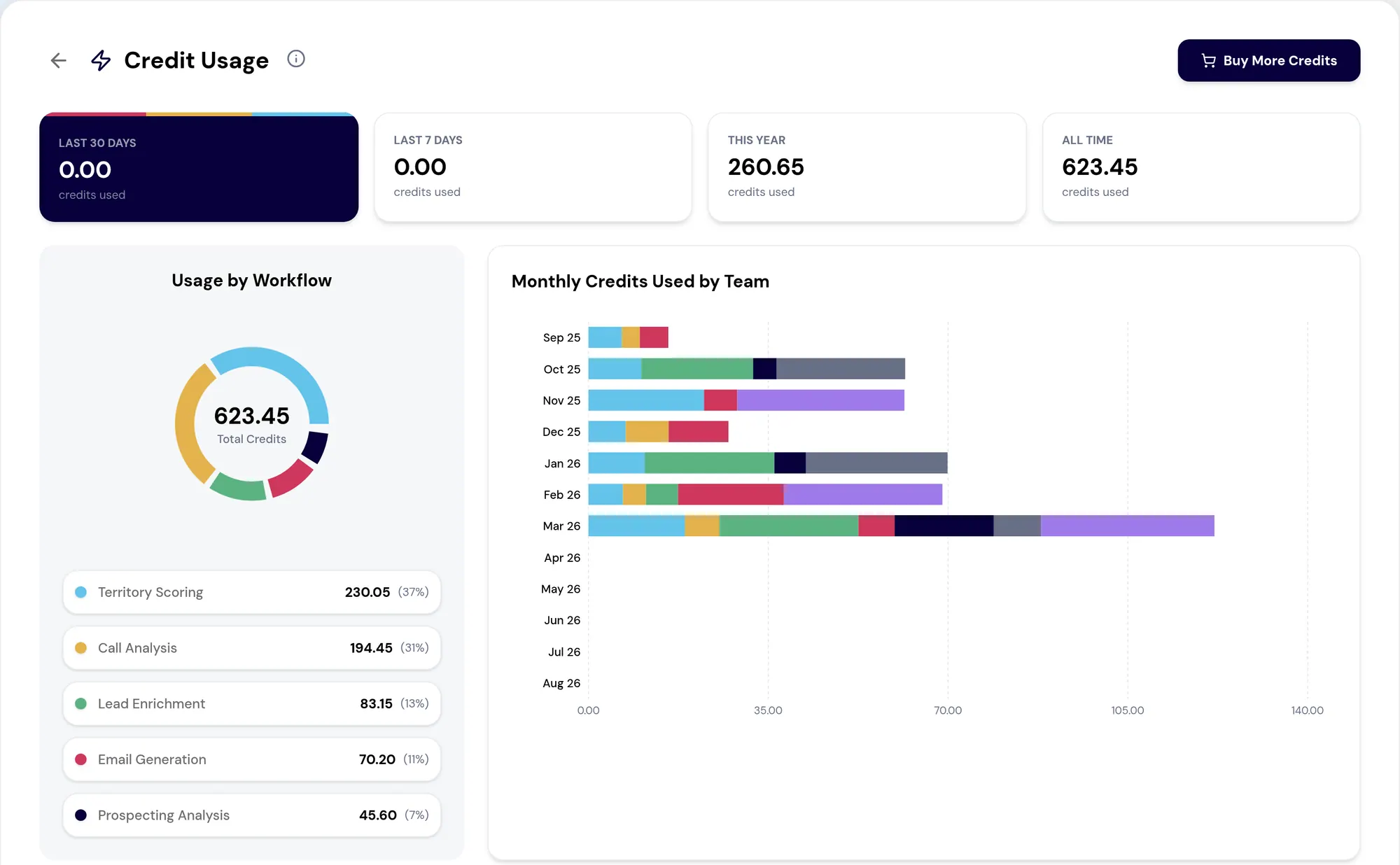The image size is (1400, 865).
Task: Click the Jan 26 bar's gray segment
Action: click(876, 463)
